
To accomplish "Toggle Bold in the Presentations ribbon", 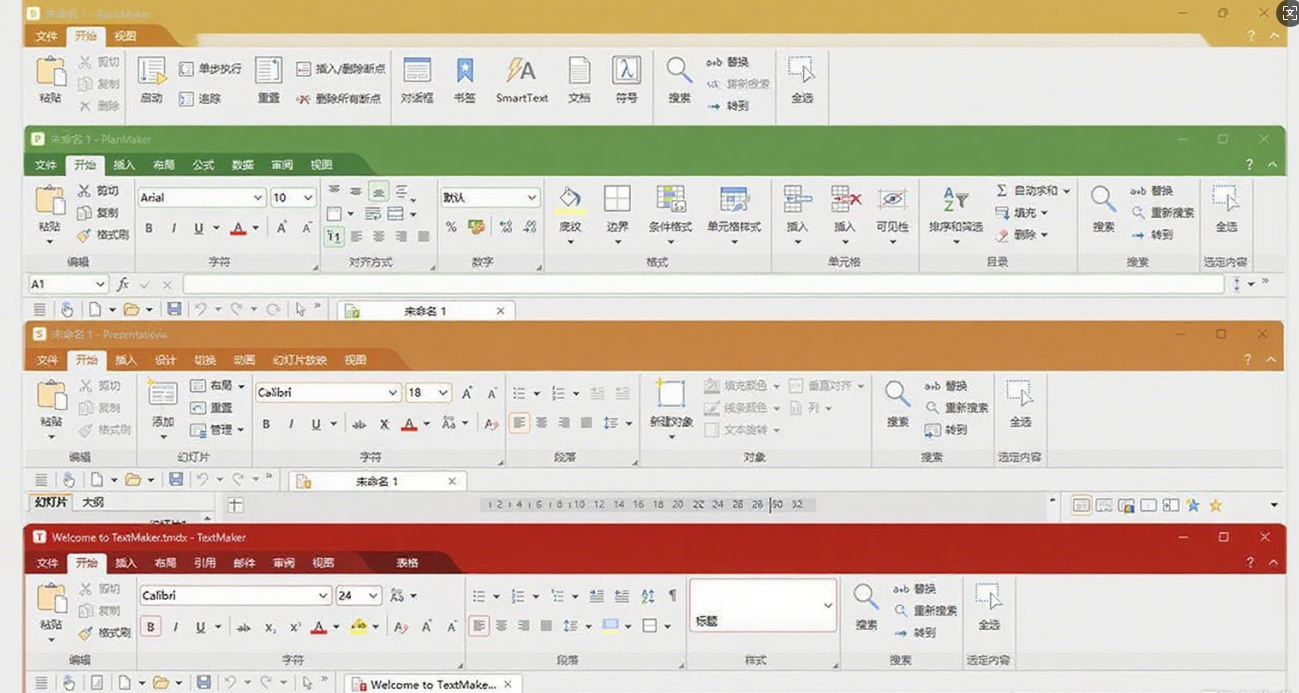I will (x=266, y=424).
